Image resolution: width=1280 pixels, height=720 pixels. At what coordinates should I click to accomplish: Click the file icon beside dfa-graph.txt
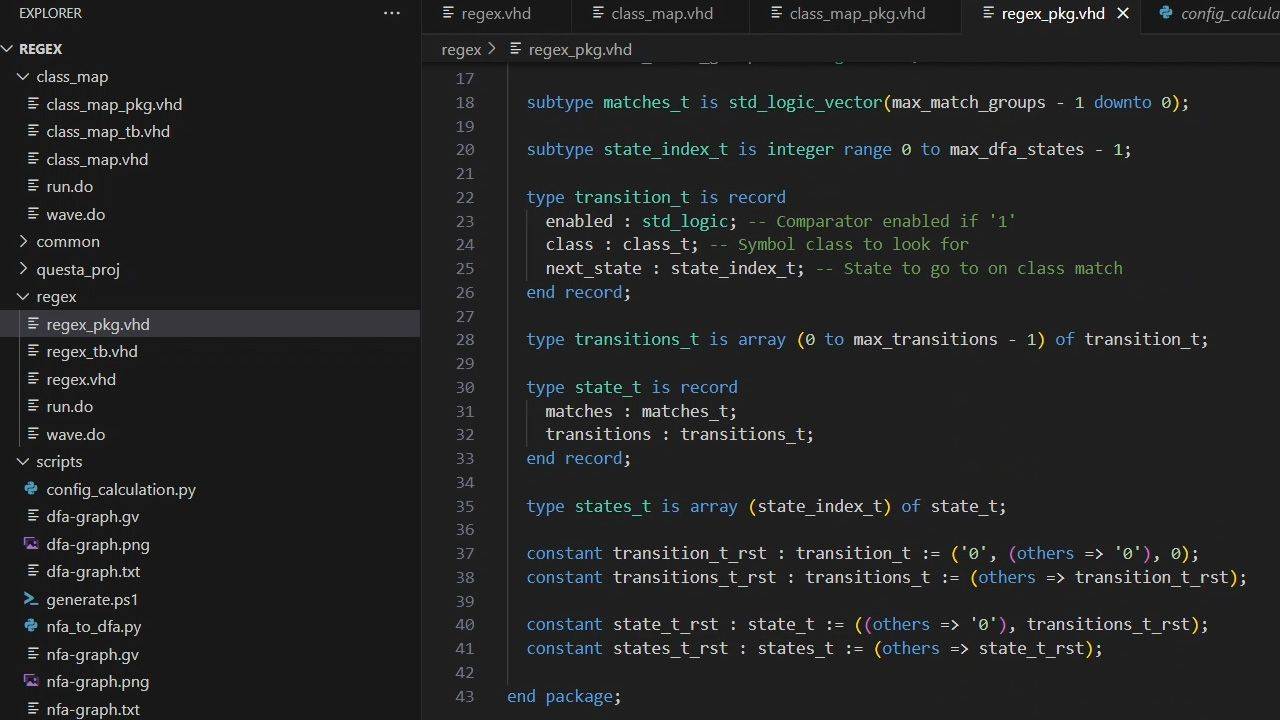pyautogui.click(x=31, y=572)
